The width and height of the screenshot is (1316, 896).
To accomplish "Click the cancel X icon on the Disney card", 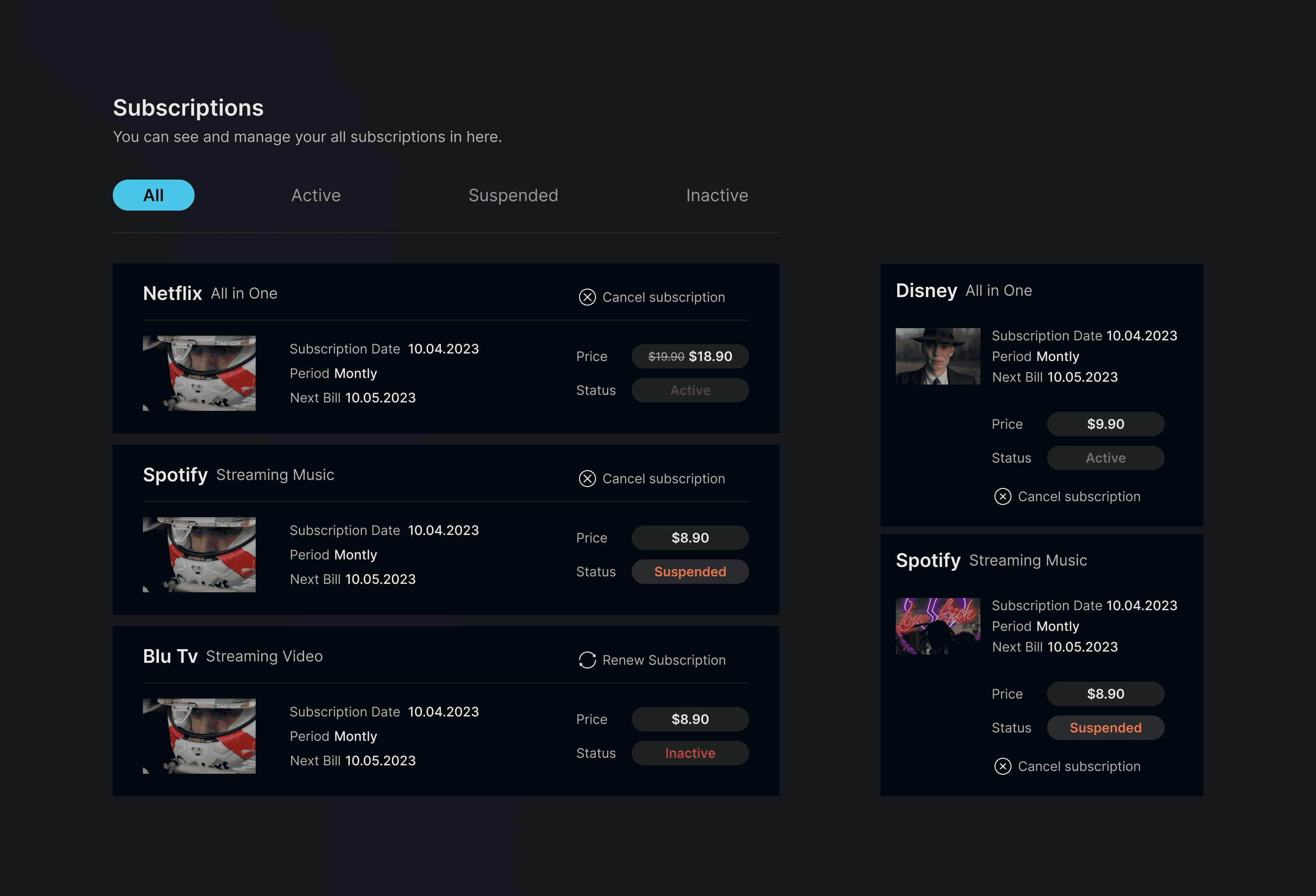I will point(1003,497).
